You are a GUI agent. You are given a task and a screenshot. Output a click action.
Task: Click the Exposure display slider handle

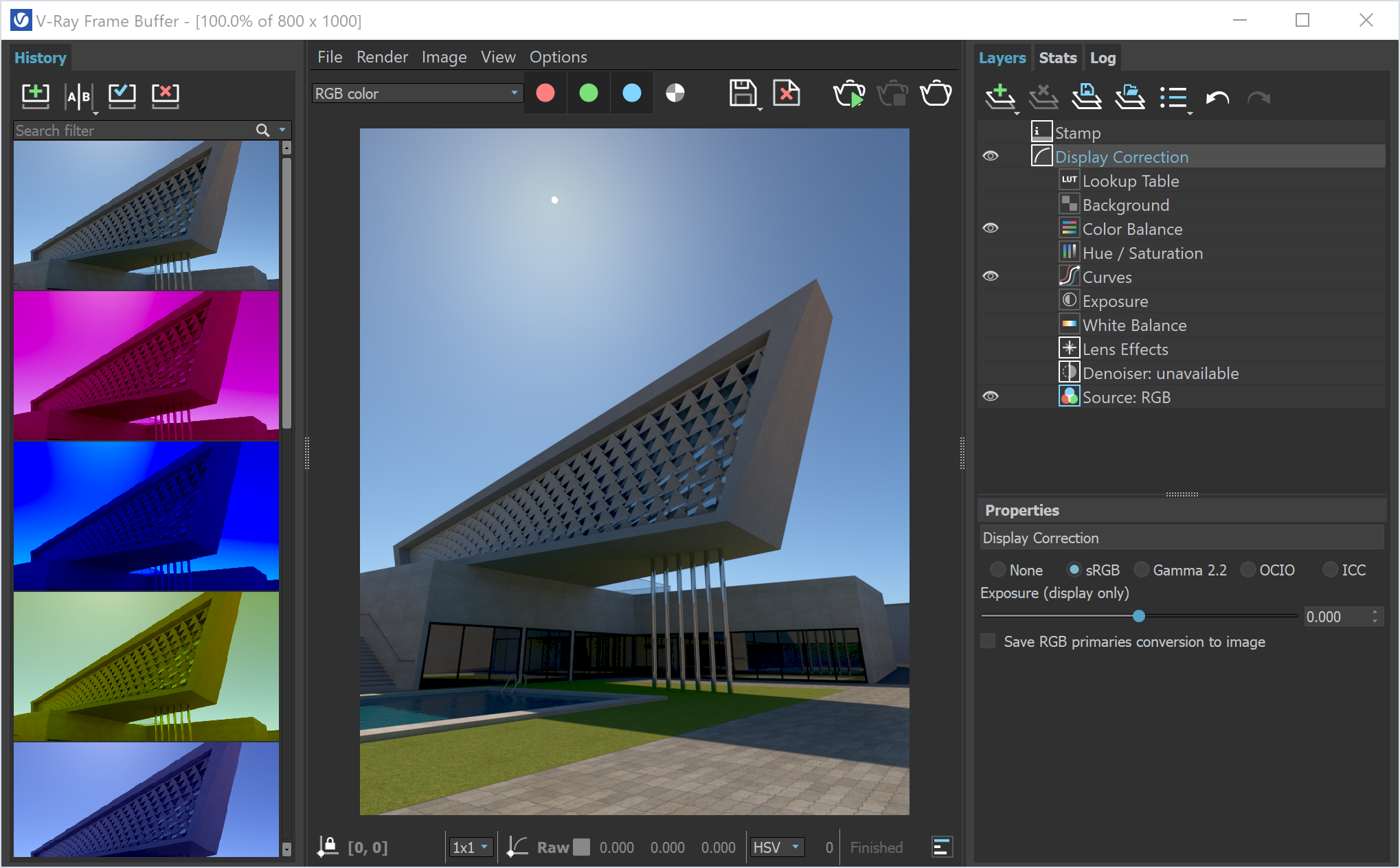point(1139,616)
